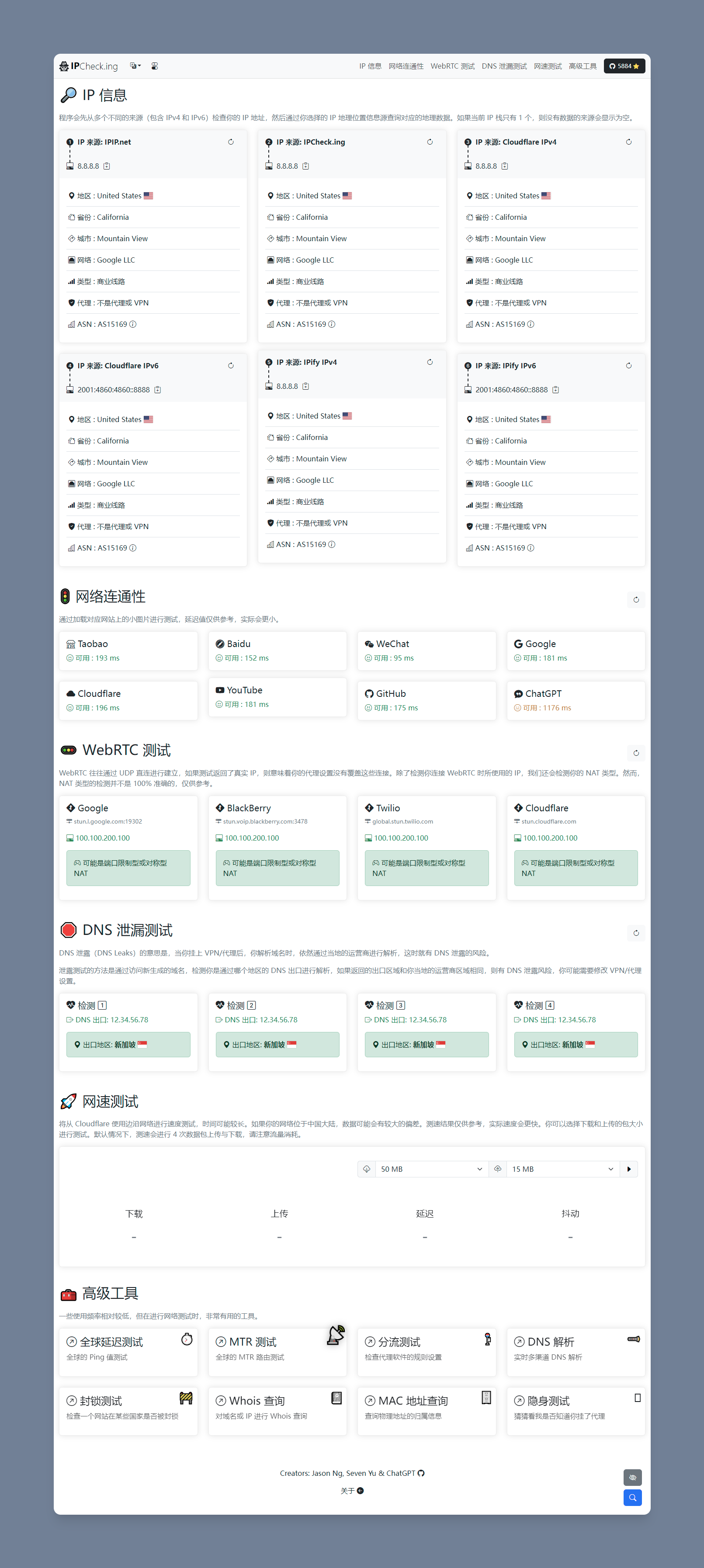Start the speed test with play button
704x1568 pixels.
pyautogui.click(x=629, y=1169)
